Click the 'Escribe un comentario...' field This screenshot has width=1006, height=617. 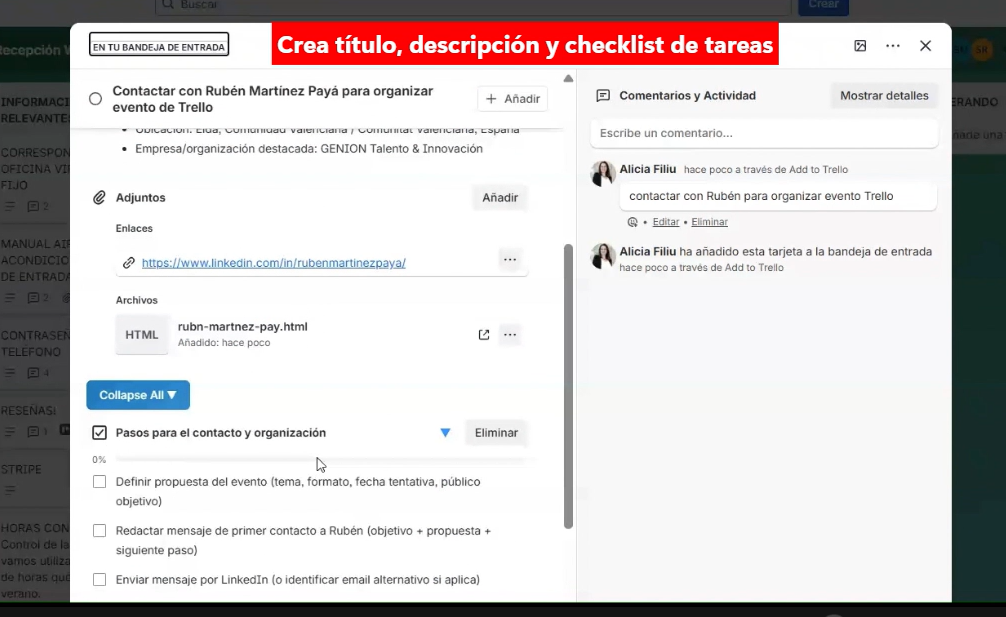point(763,133)
